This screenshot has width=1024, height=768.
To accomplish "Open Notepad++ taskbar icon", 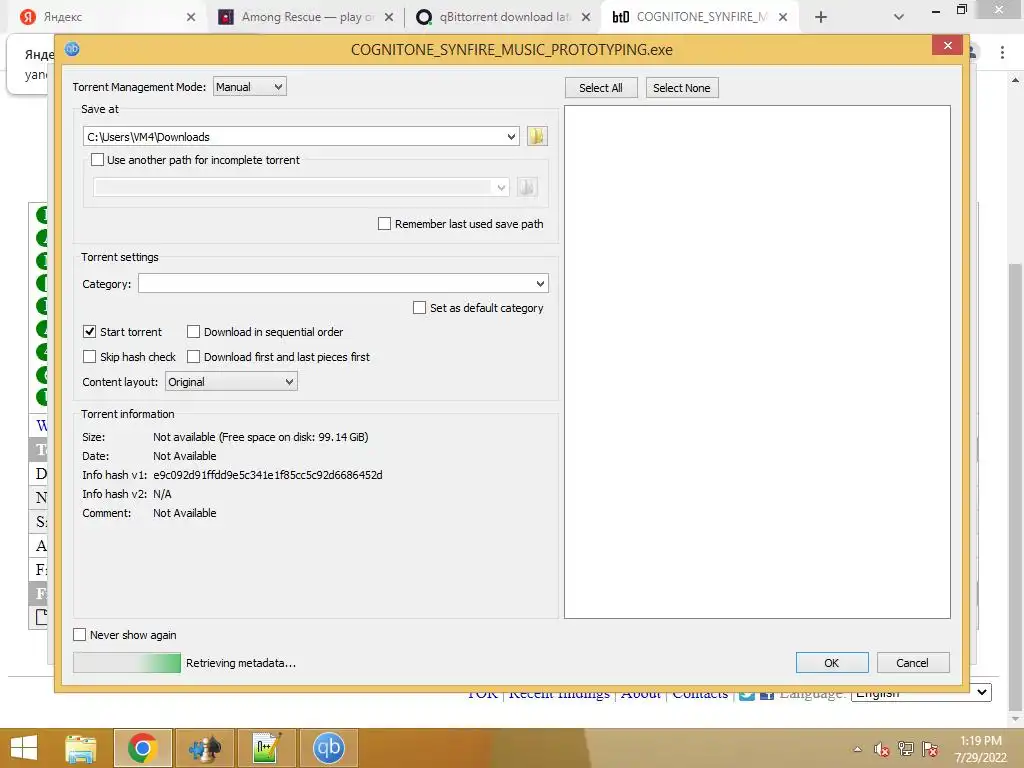I will click(266, 748).
